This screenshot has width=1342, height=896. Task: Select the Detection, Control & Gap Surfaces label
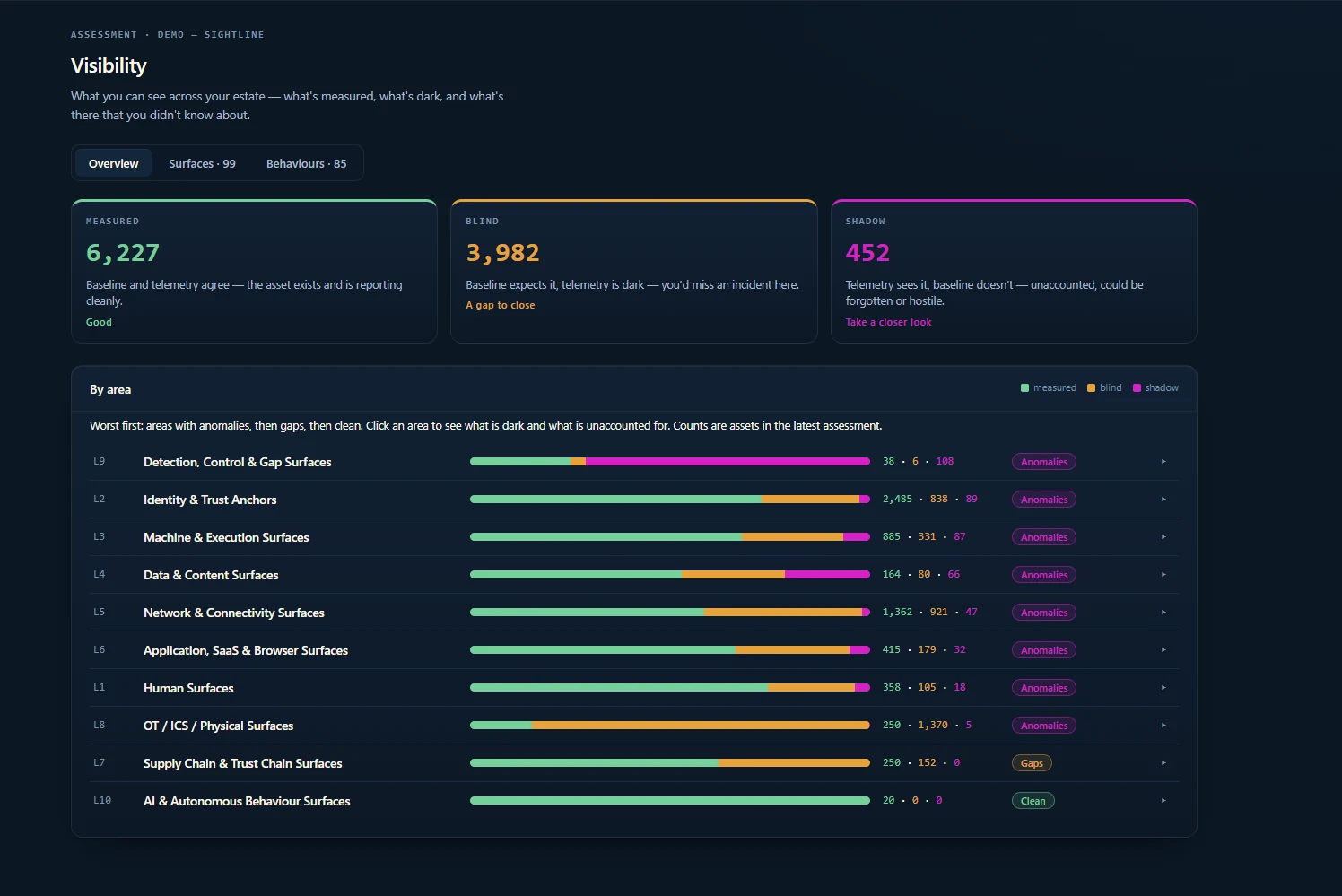pyautogui.click(x=238, y=462)
